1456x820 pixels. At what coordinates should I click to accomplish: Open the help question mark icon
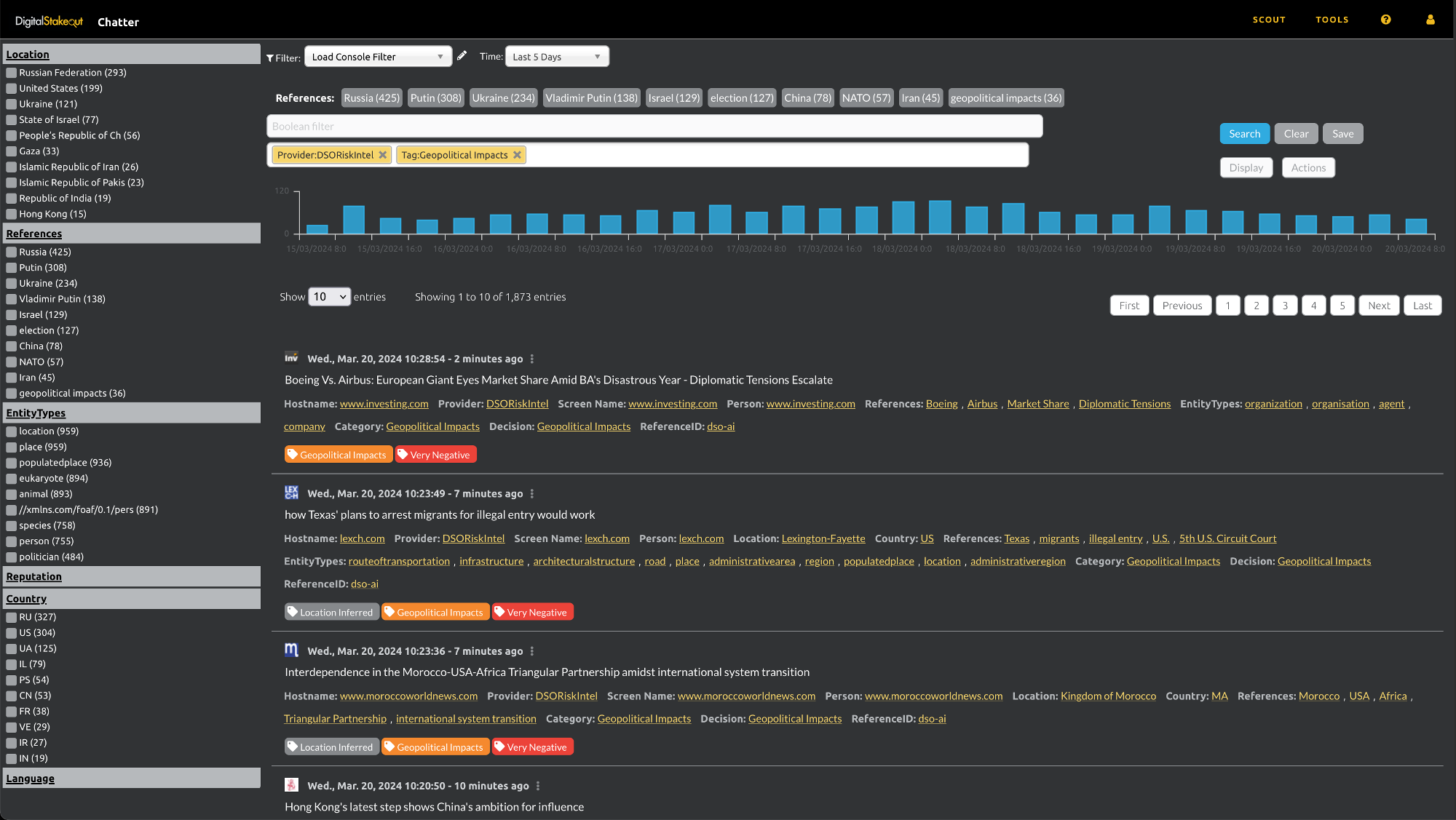pyautogui.click(x=1385, y=20)
